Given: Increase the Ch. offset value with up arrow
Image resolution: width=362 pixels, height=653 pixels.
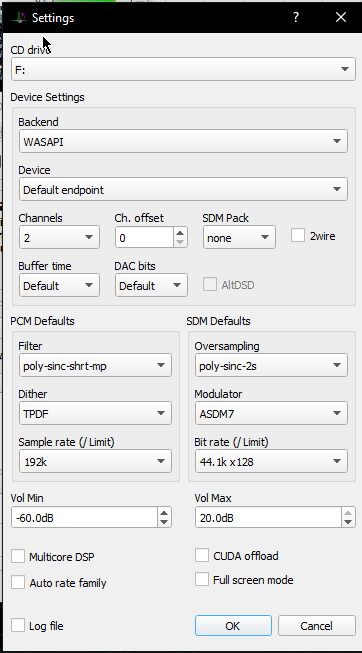Looking at the screenshot, I should 180,233.
